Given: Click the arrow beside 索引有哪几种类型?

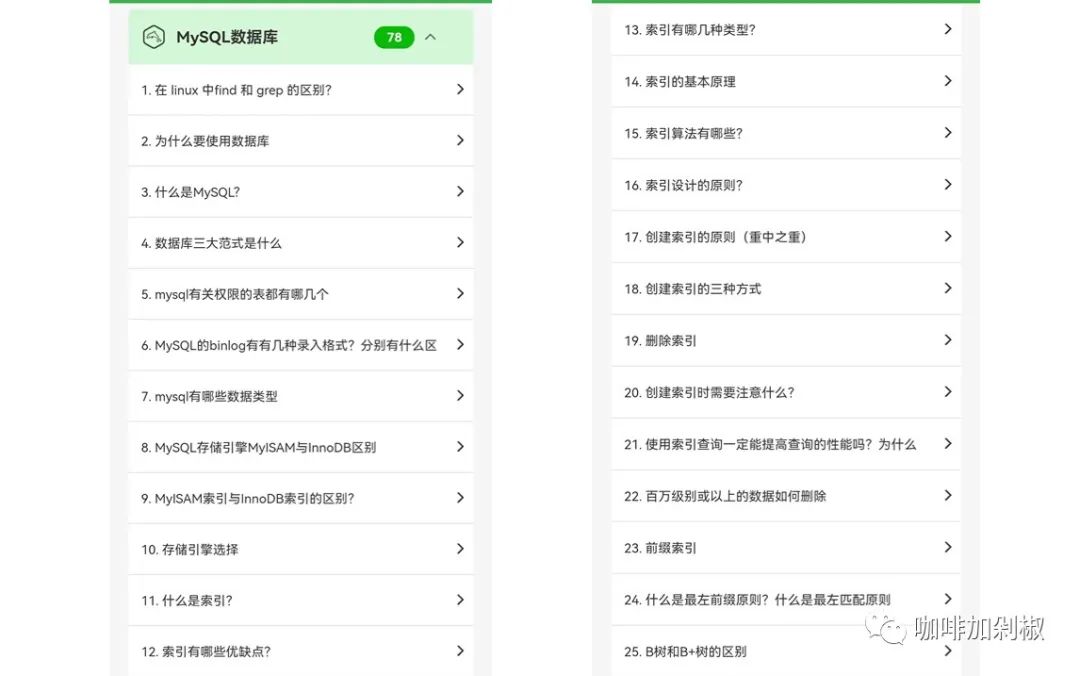Looking at the screenshot, I should click(948, 29).
